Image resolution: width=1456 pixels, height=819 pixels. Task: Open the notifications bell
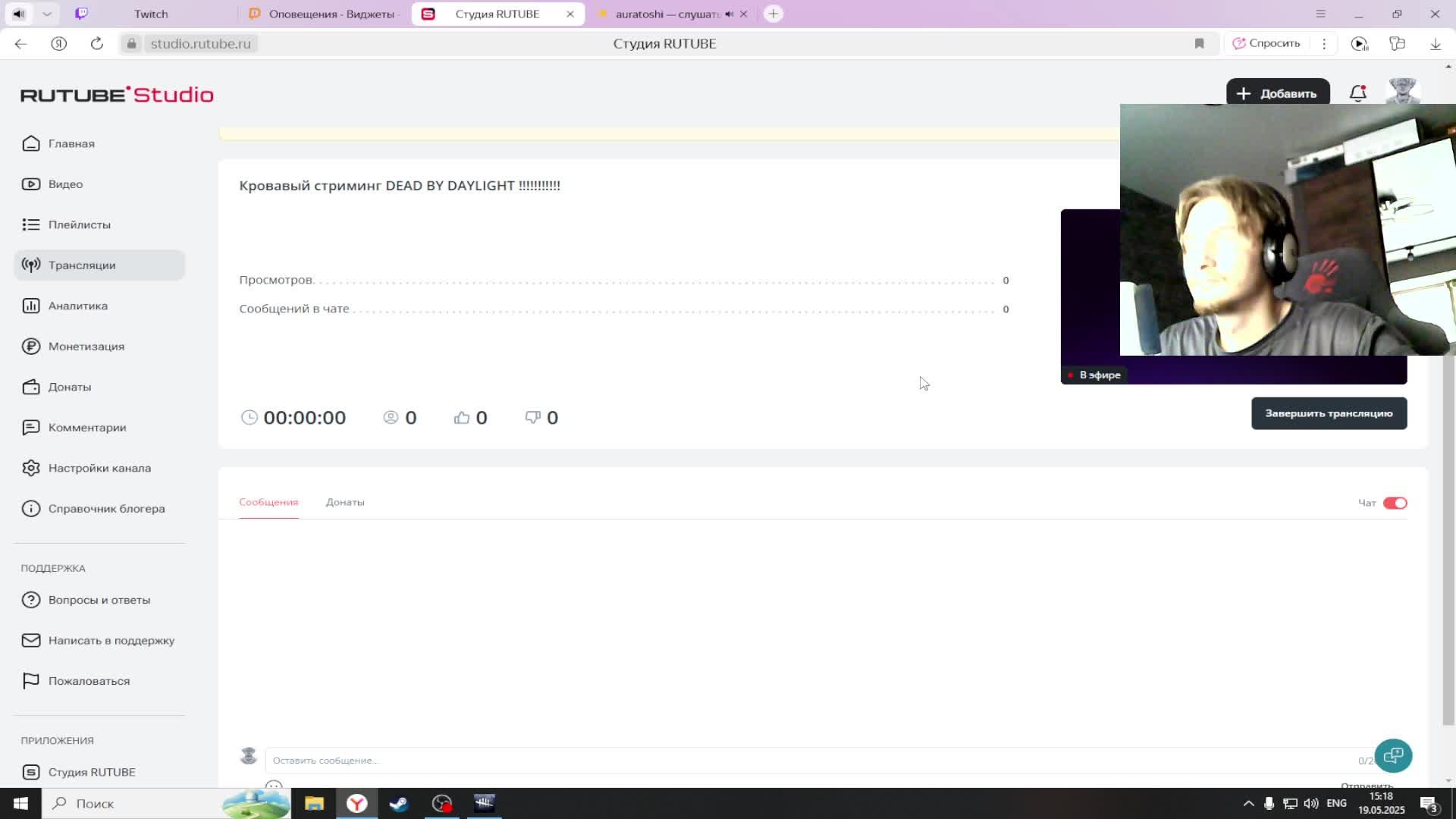tap(1358, 93)
